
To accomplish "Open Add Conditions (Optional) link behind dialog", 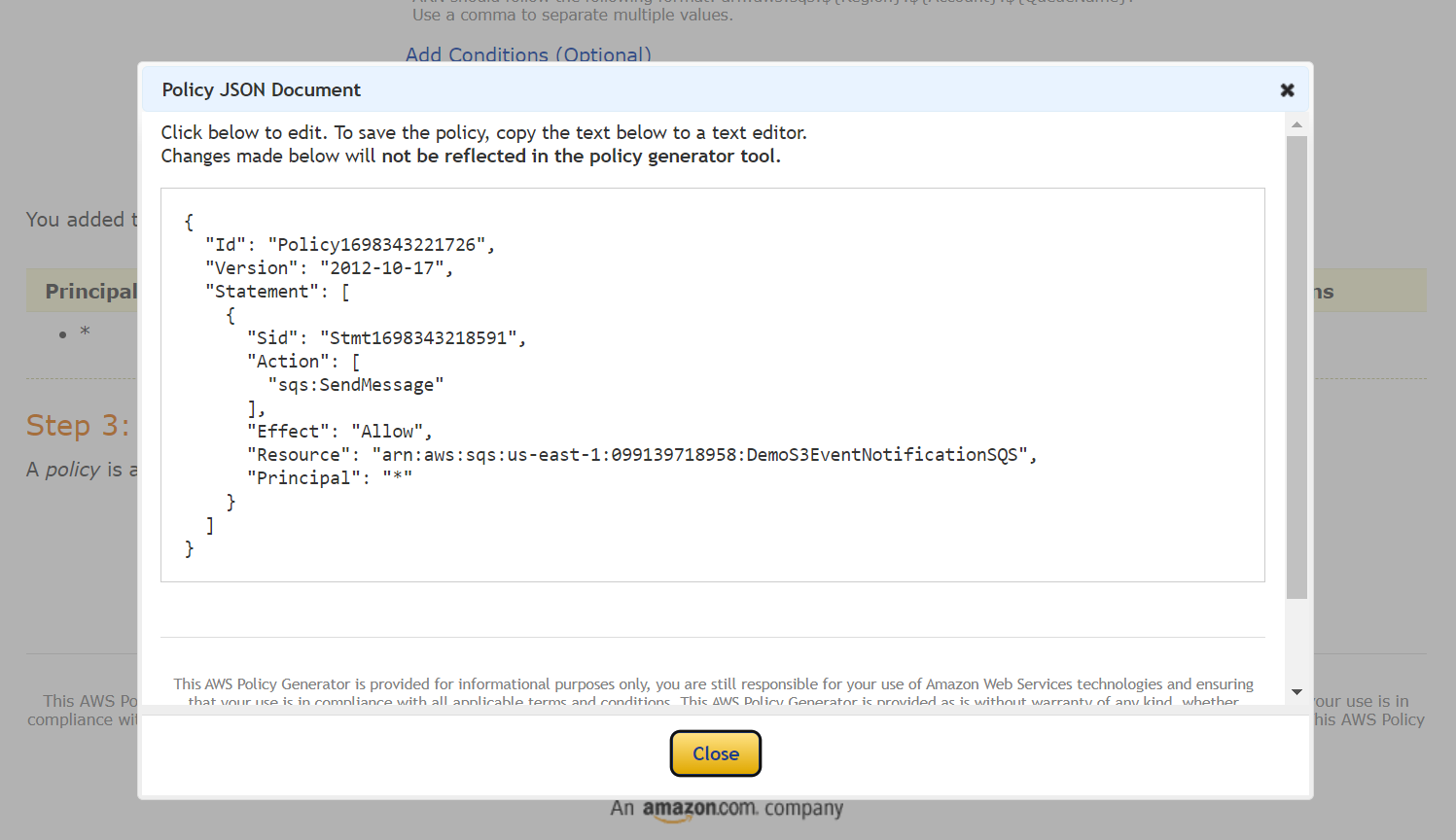I will (528, 54).
